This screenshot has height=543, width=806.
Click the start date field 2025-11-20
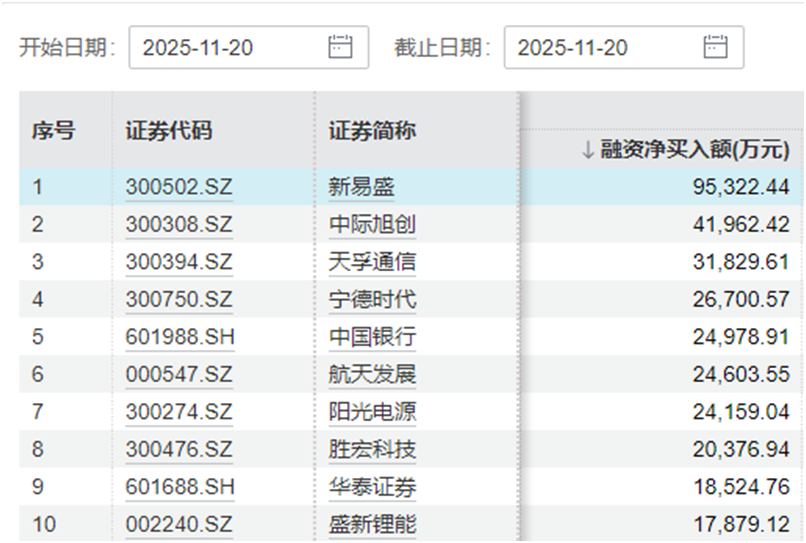coord(249,47)
